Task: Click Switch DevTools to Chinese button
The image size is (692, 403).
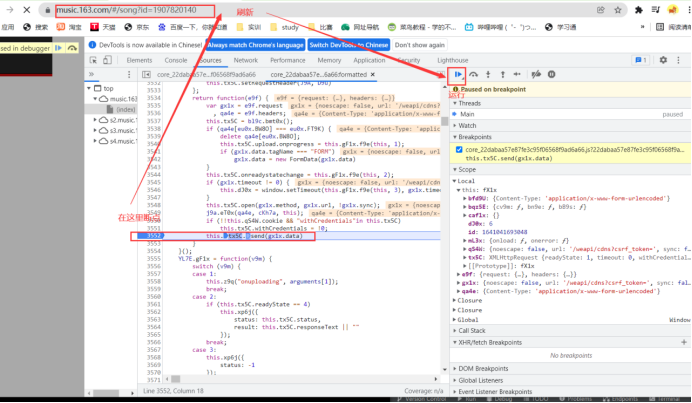Action: point(349,45)
